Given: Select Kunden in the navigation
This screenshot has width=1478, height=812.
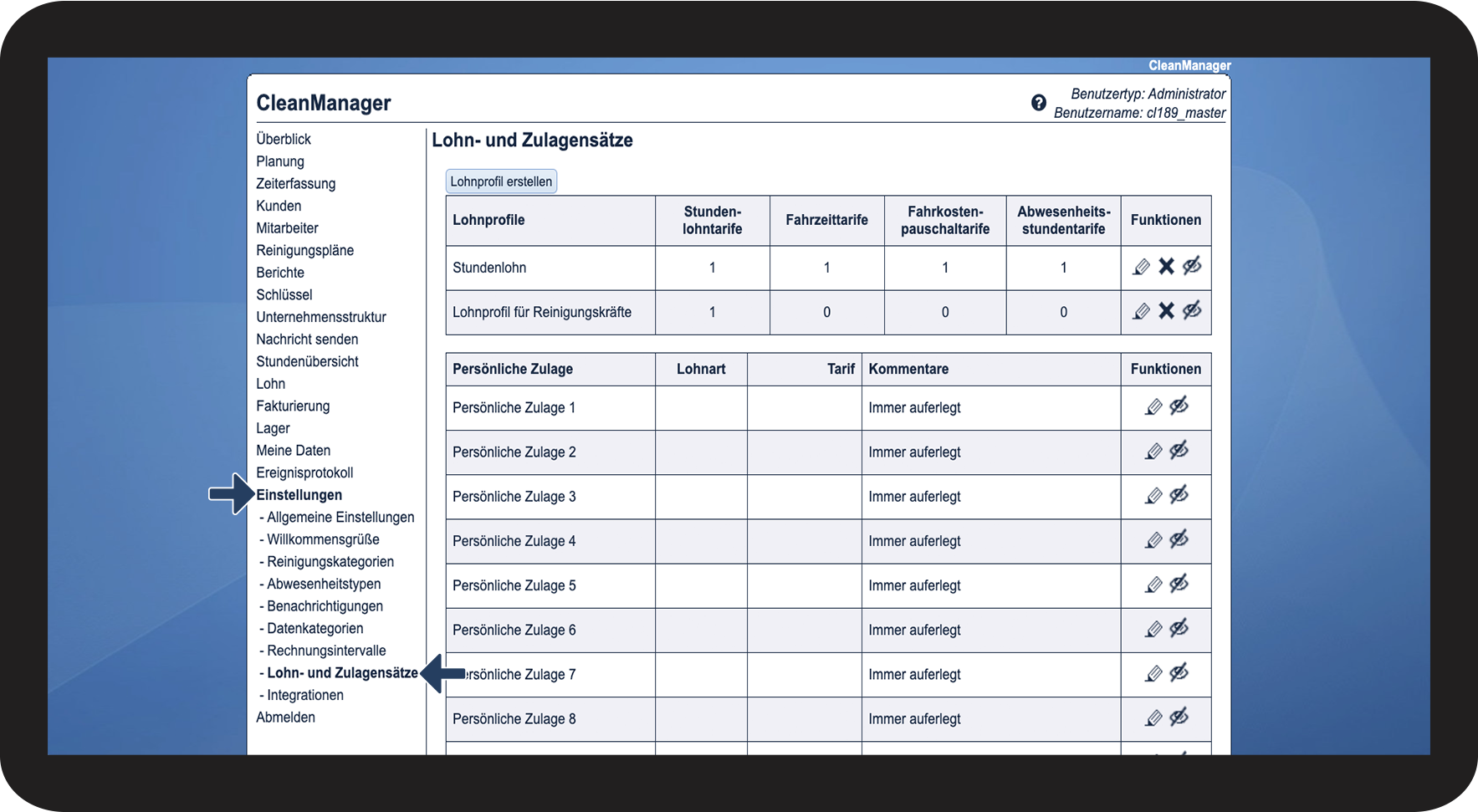Looking at the screenshot, I should pos(279,206).
